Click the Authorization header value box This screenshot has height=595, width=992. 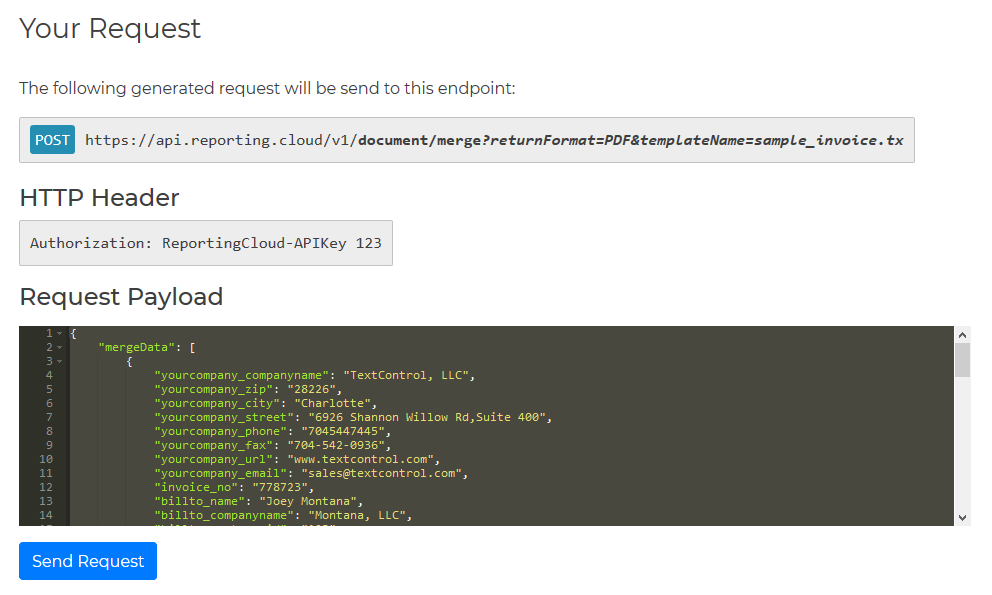[x=206, y=243]
